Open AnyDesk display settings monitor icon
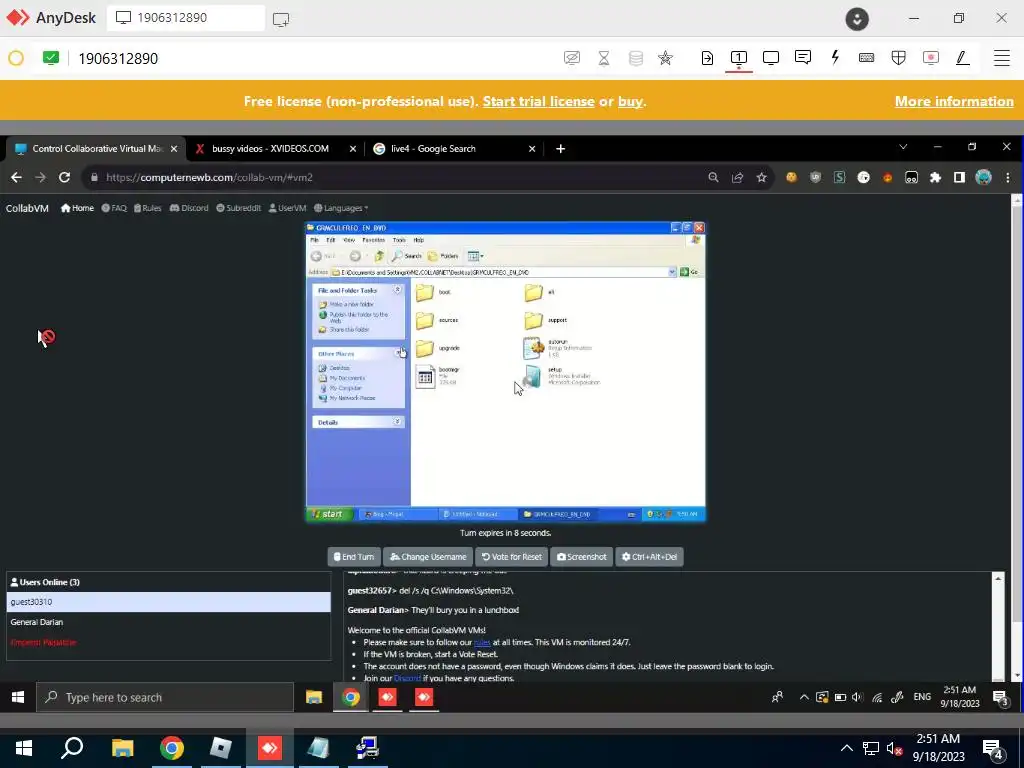Image resolution: width=1024 pixels, height=768 pixels. 771,58
